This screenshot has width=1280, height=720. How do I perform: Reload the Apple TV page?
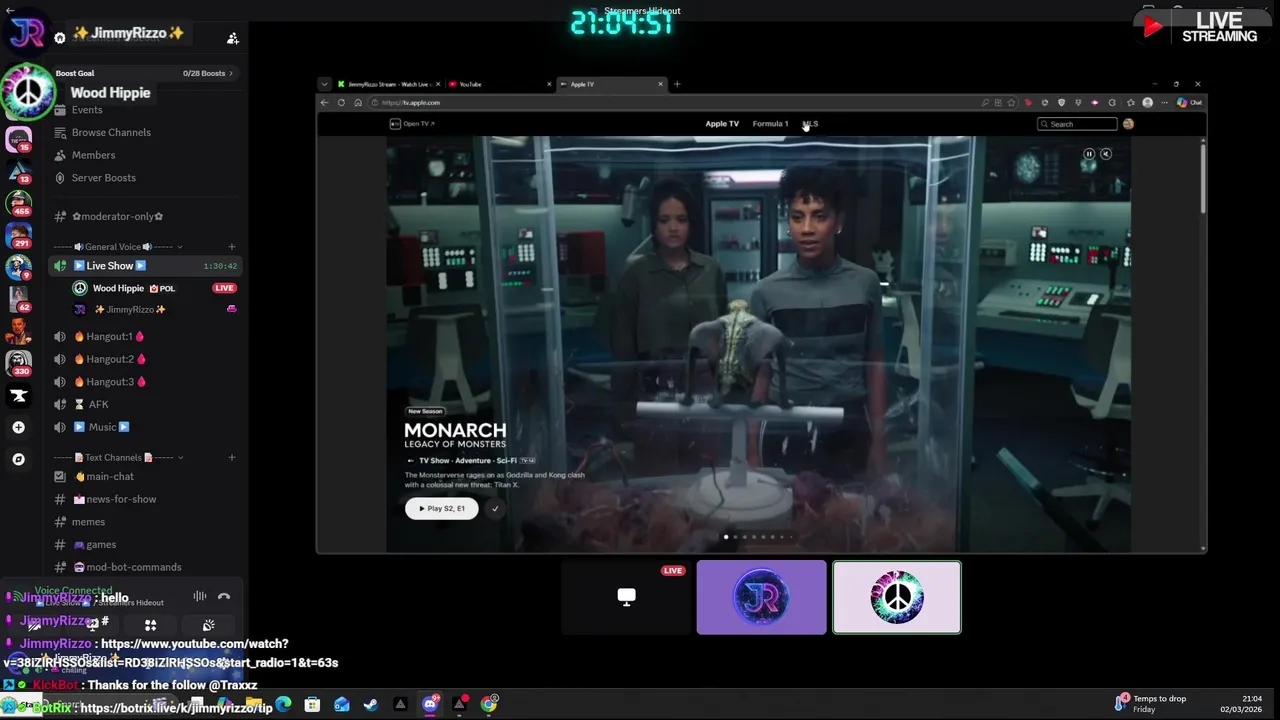click(x=341, y=102)
